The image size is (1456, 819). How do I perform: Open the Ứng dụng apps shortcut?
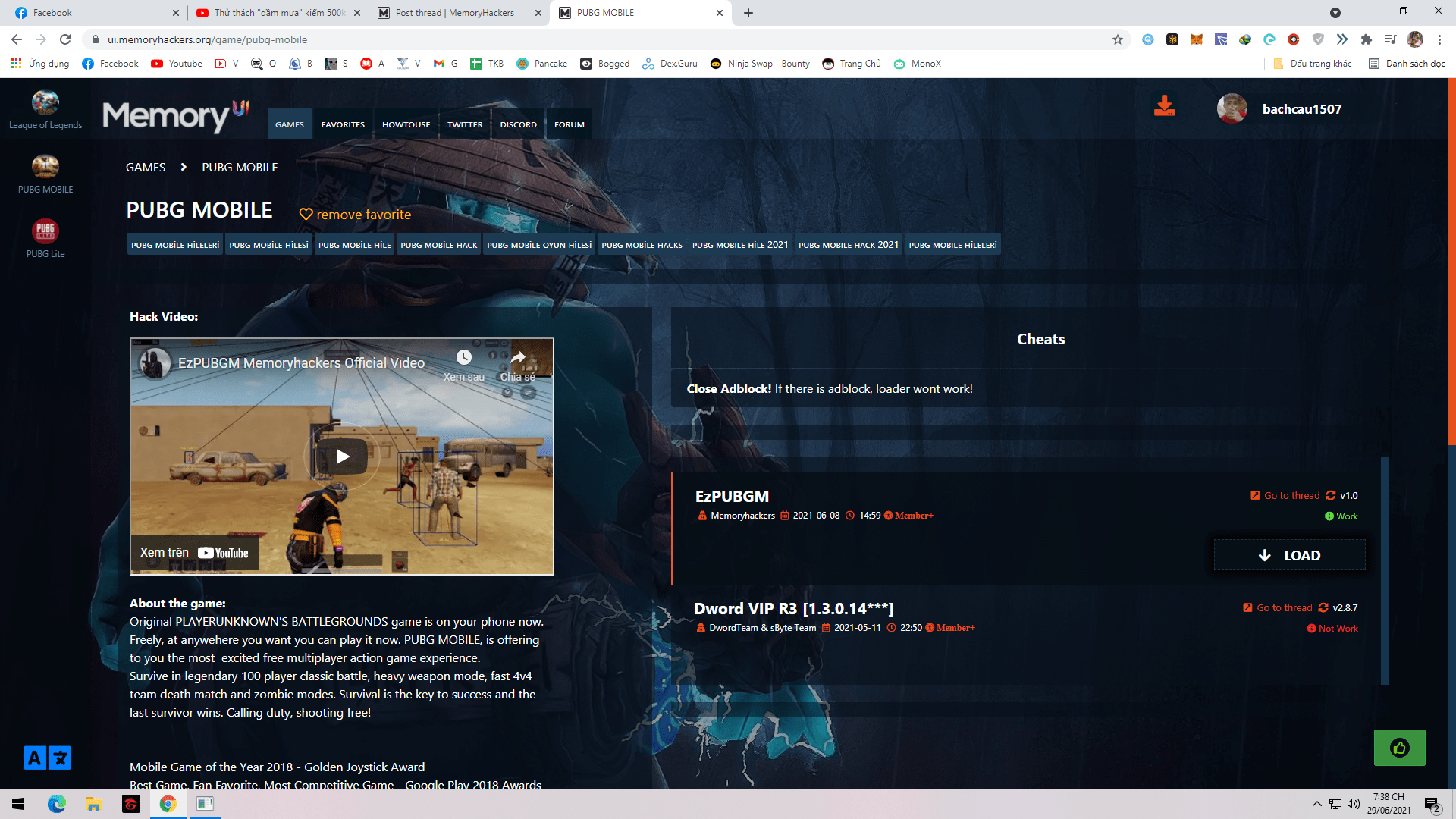point(40,64)
